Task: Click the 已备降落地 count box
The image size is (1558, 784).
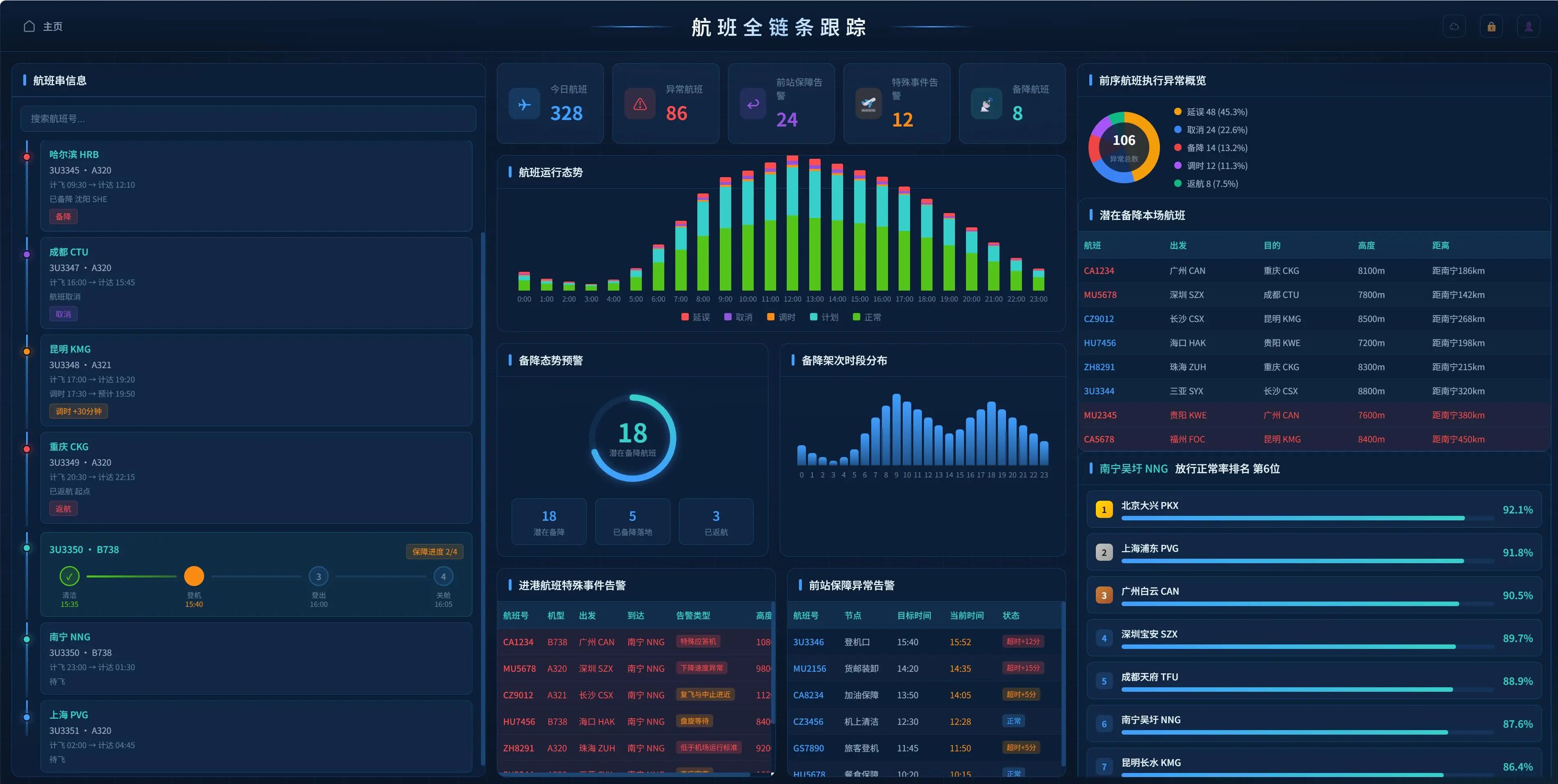Action: [633, 522]
